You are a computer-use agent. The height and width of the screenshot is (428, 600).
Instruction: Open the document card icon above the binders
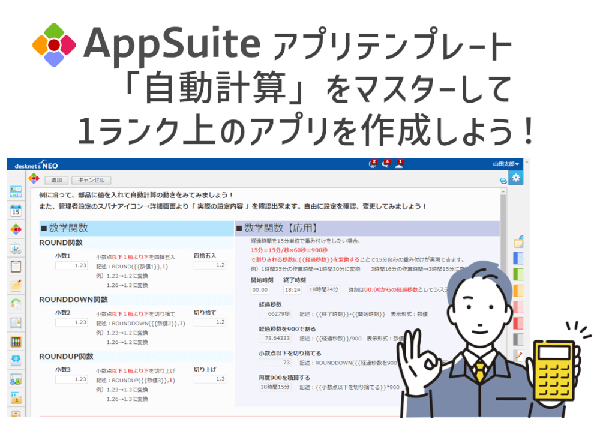click(16, 323)
